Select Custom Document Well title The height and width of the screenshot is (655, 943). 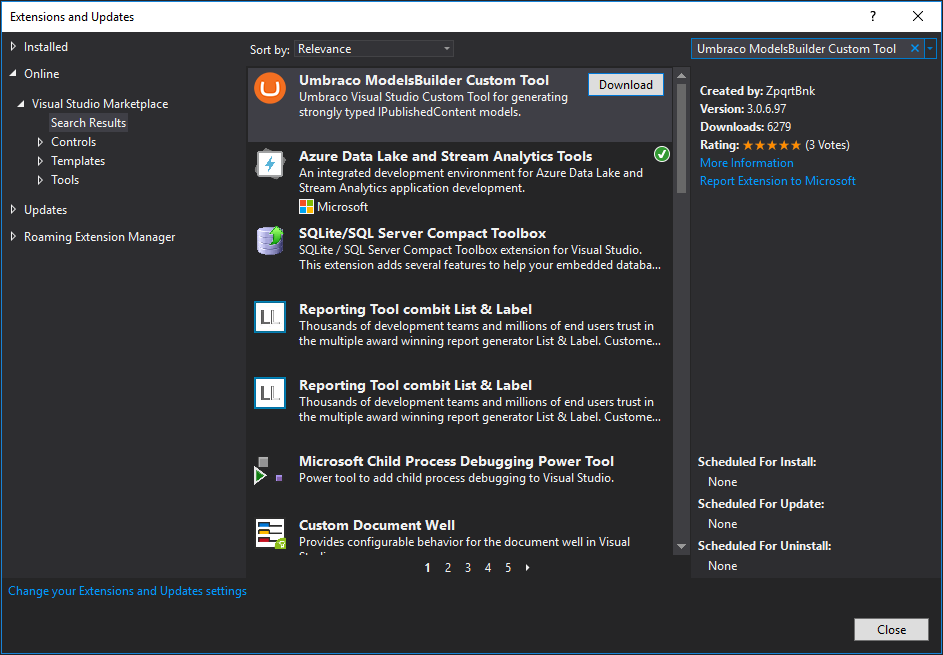click(x=376, y=525)
